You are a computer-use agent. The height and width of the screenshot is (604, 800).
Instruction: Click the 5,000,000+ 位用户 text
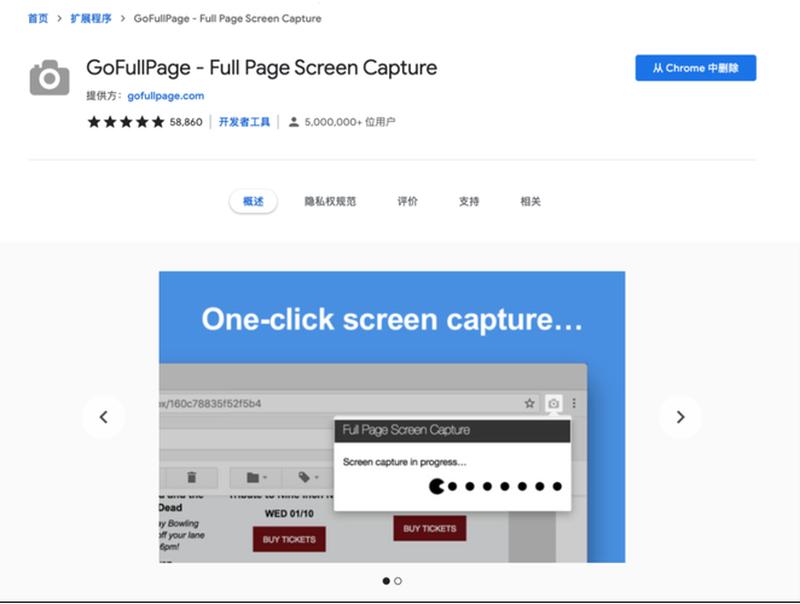(x=349, y=122)
